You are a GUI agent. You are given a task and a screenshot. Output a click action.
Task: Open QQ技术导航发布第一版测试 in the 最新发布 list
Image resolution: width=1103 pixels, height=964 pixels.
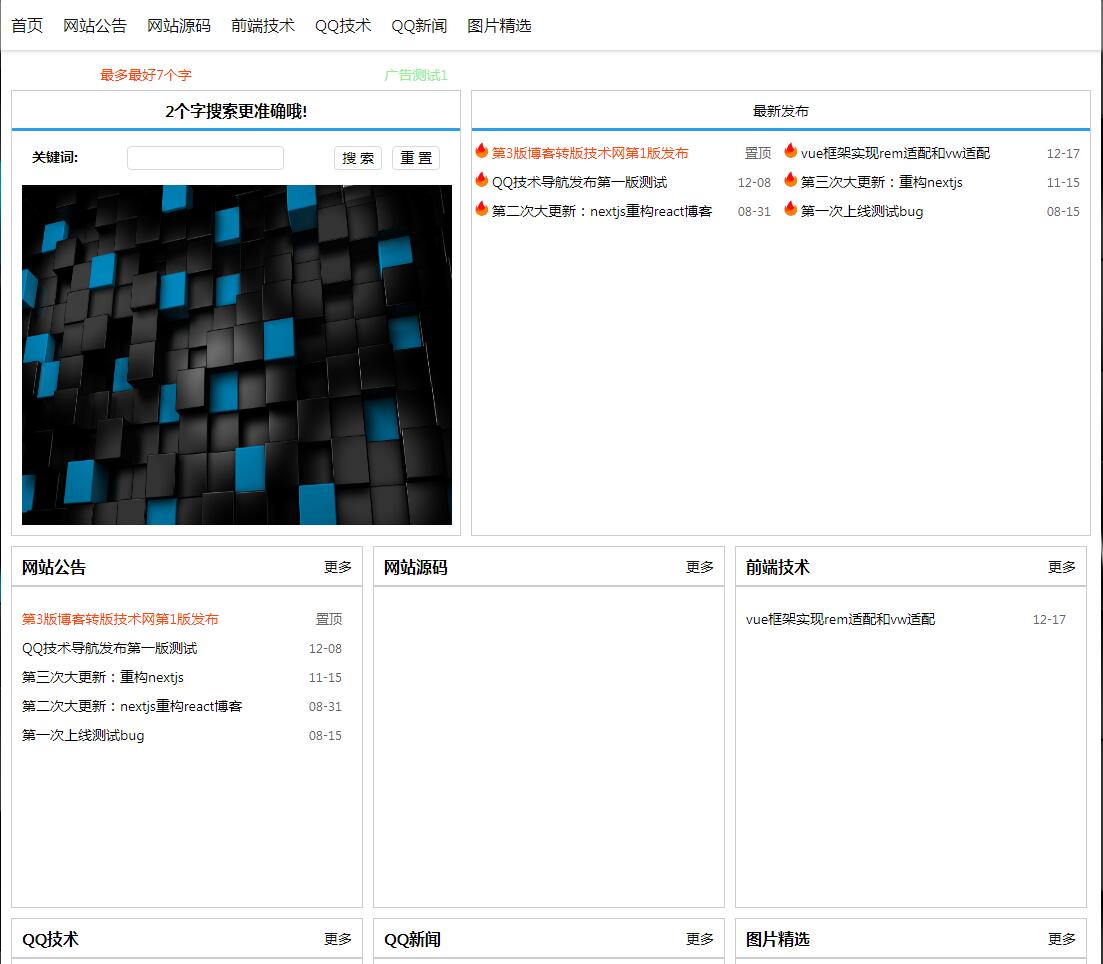pyautogui.click(x=580, y=182)
